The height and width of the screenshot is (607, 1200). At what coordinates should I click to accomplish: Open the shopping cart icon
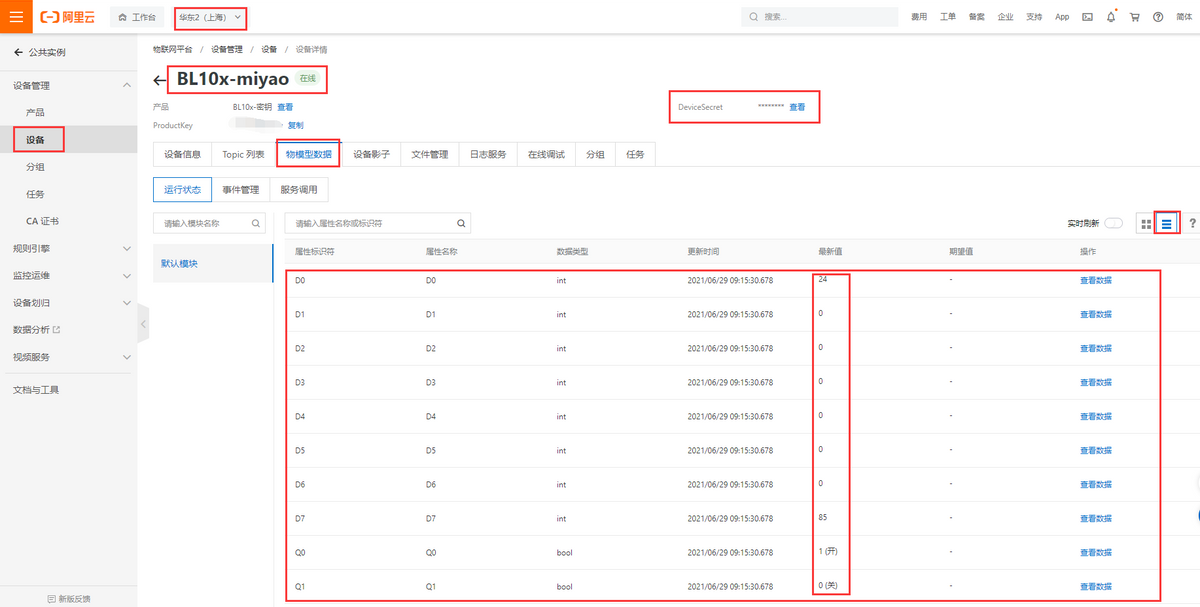click(x=1135, y=17)
